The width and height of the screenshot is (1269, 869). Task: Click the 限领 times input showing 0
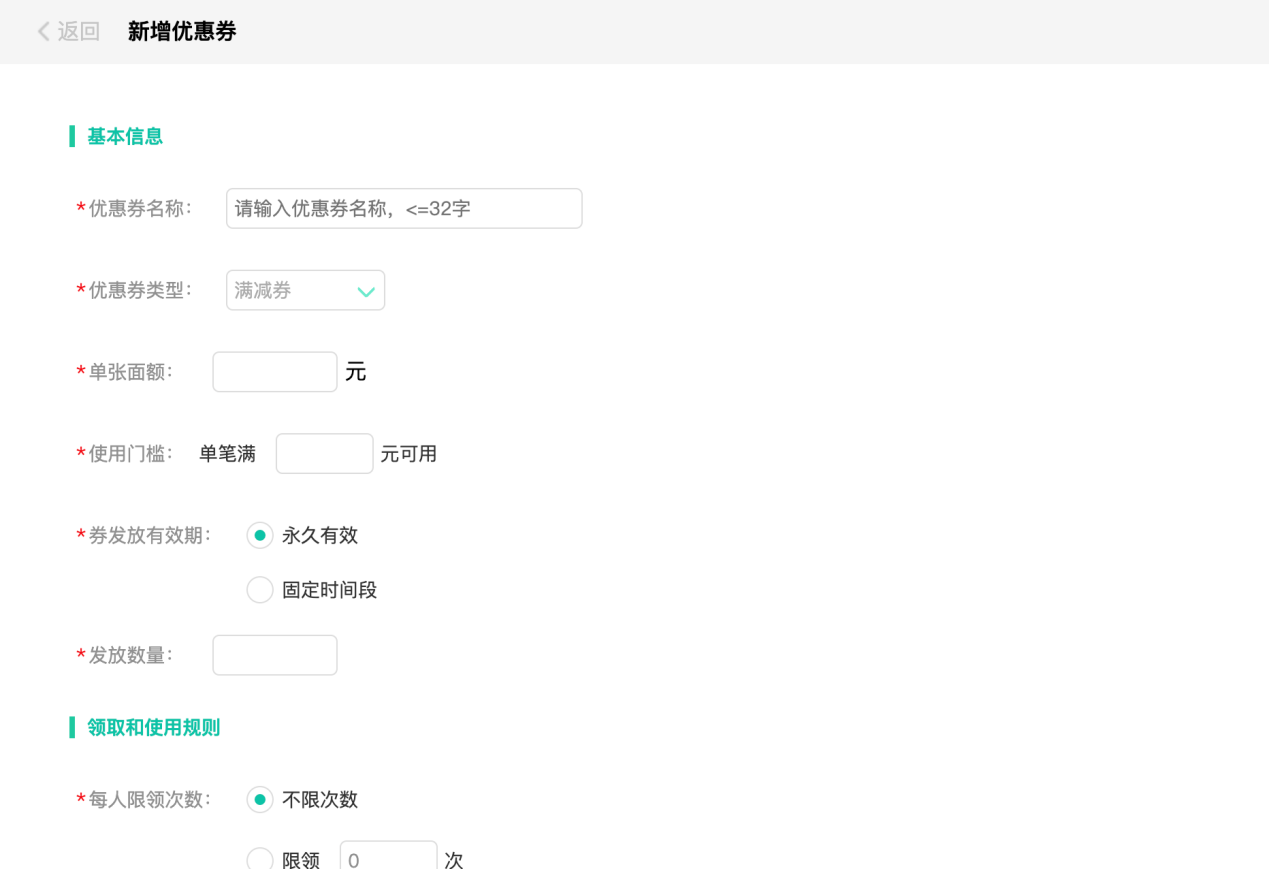pos(388,858)
